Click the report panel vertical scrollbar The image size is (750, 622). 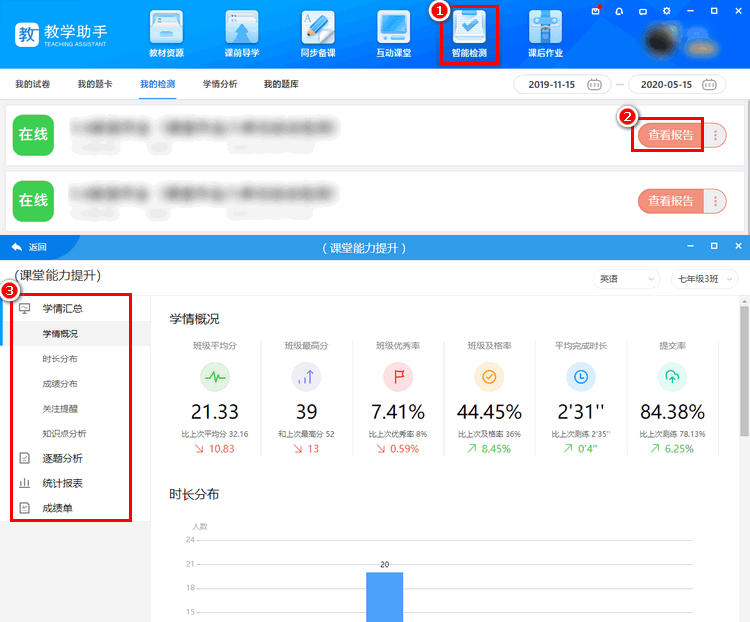click(744, 370)
